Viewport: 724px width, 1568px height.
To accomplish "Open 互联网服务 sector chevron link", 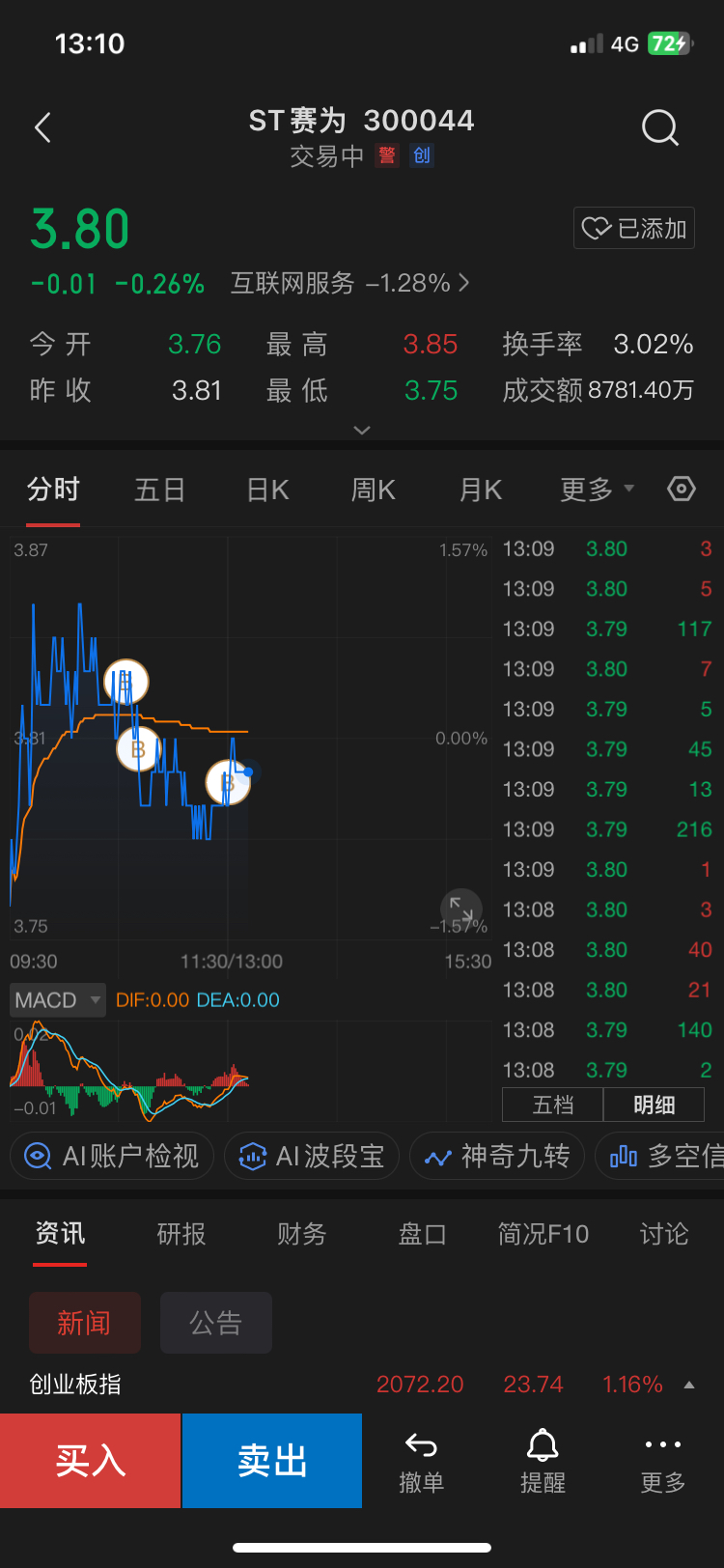I will click(x=350, y=283).
